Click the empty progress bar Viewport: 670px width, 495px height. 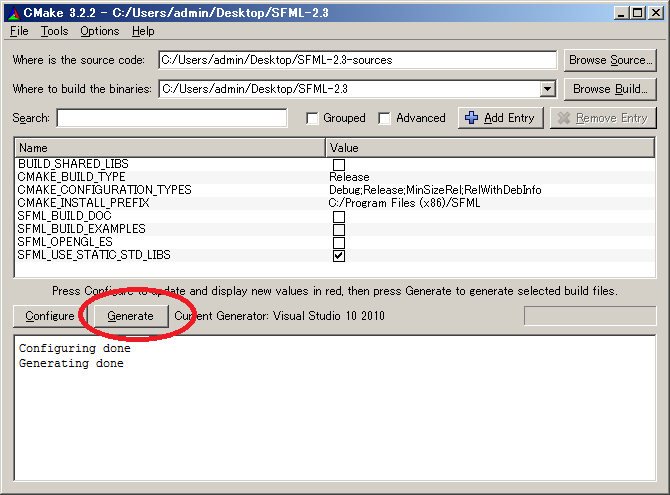tap(590, 316)
